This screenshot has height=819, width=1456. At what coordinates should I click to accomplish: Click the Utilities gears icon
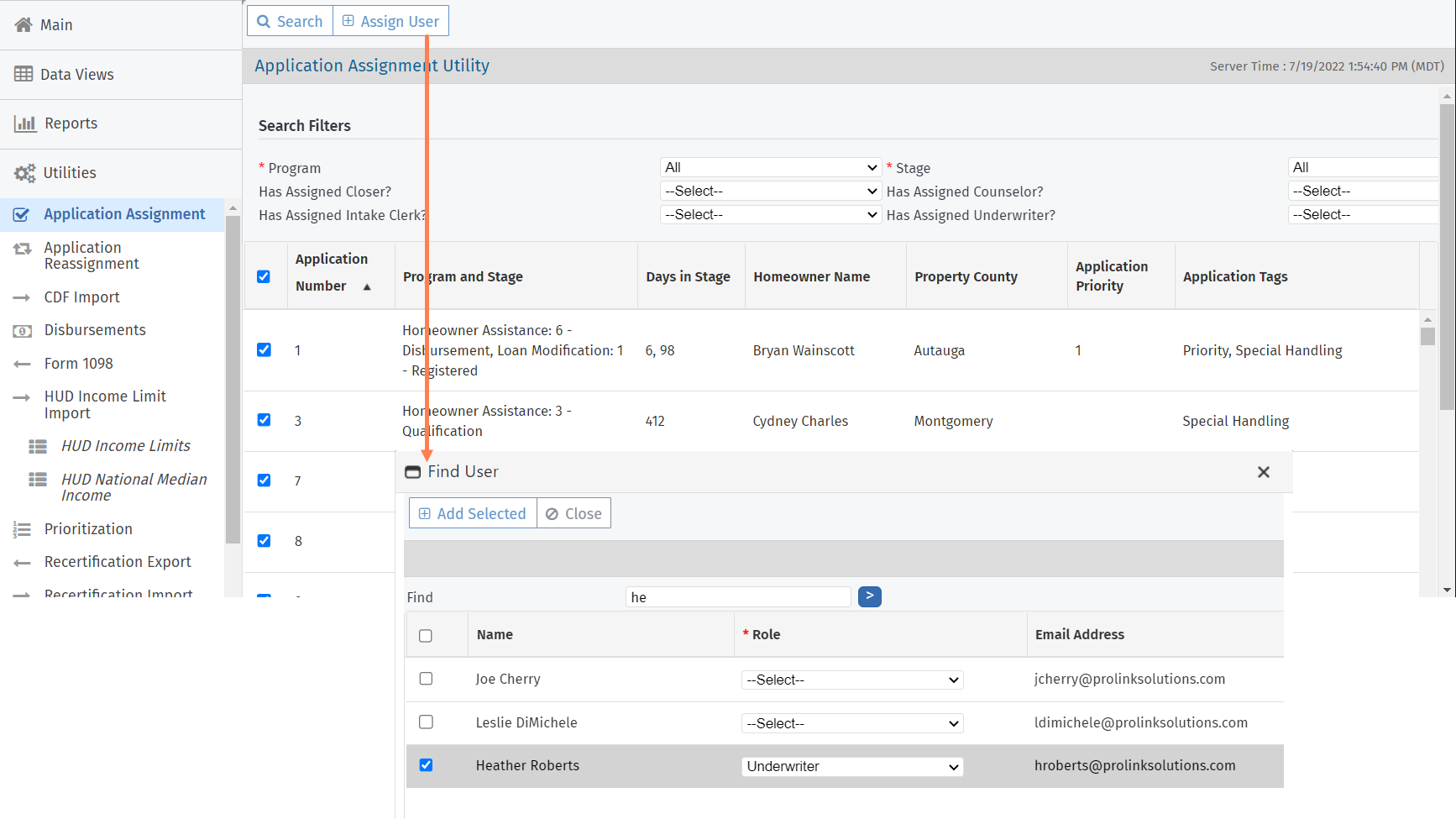tap(24, 173)
